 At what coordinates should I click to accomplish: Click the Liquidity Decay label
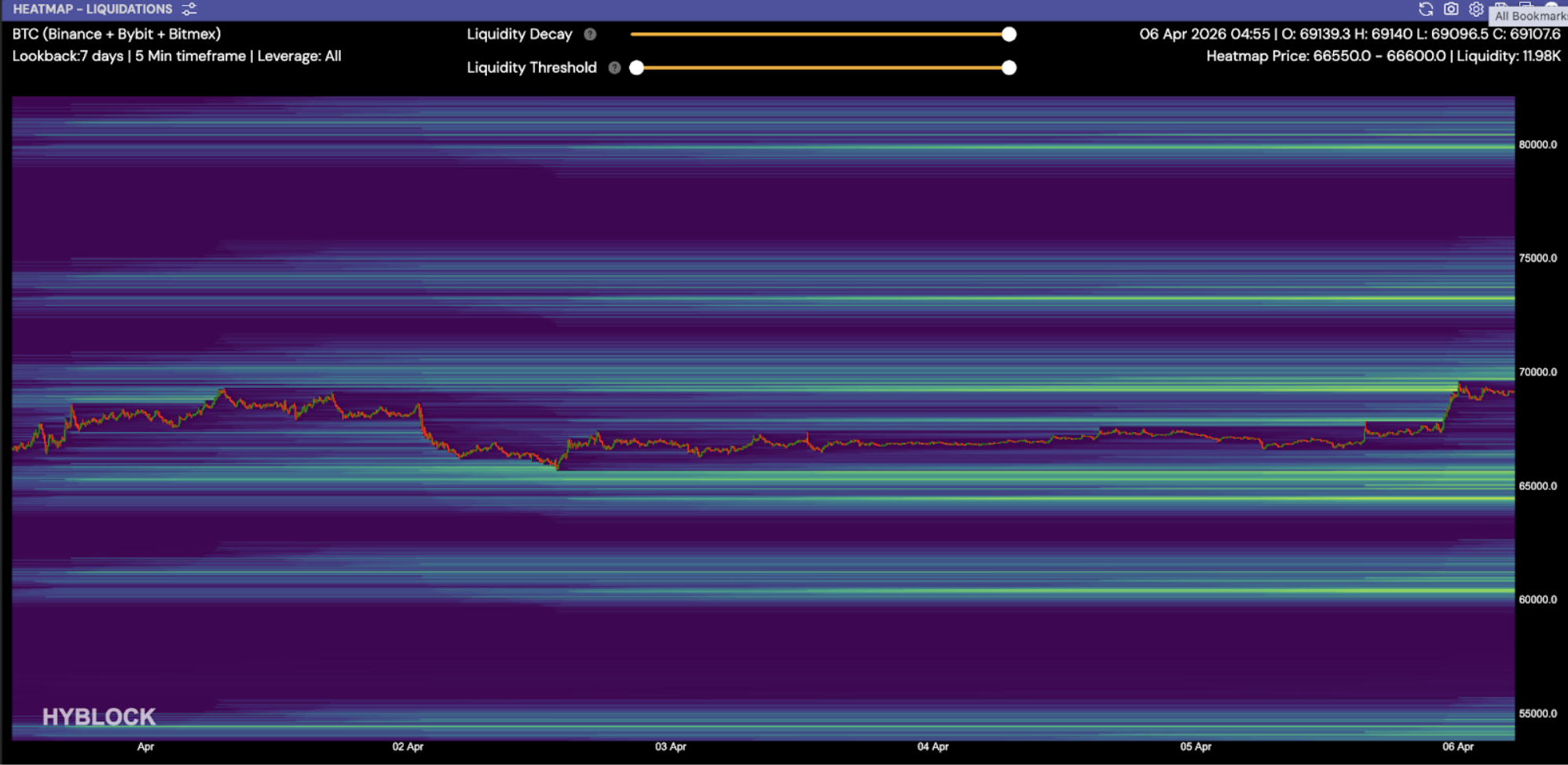(519, 35)
